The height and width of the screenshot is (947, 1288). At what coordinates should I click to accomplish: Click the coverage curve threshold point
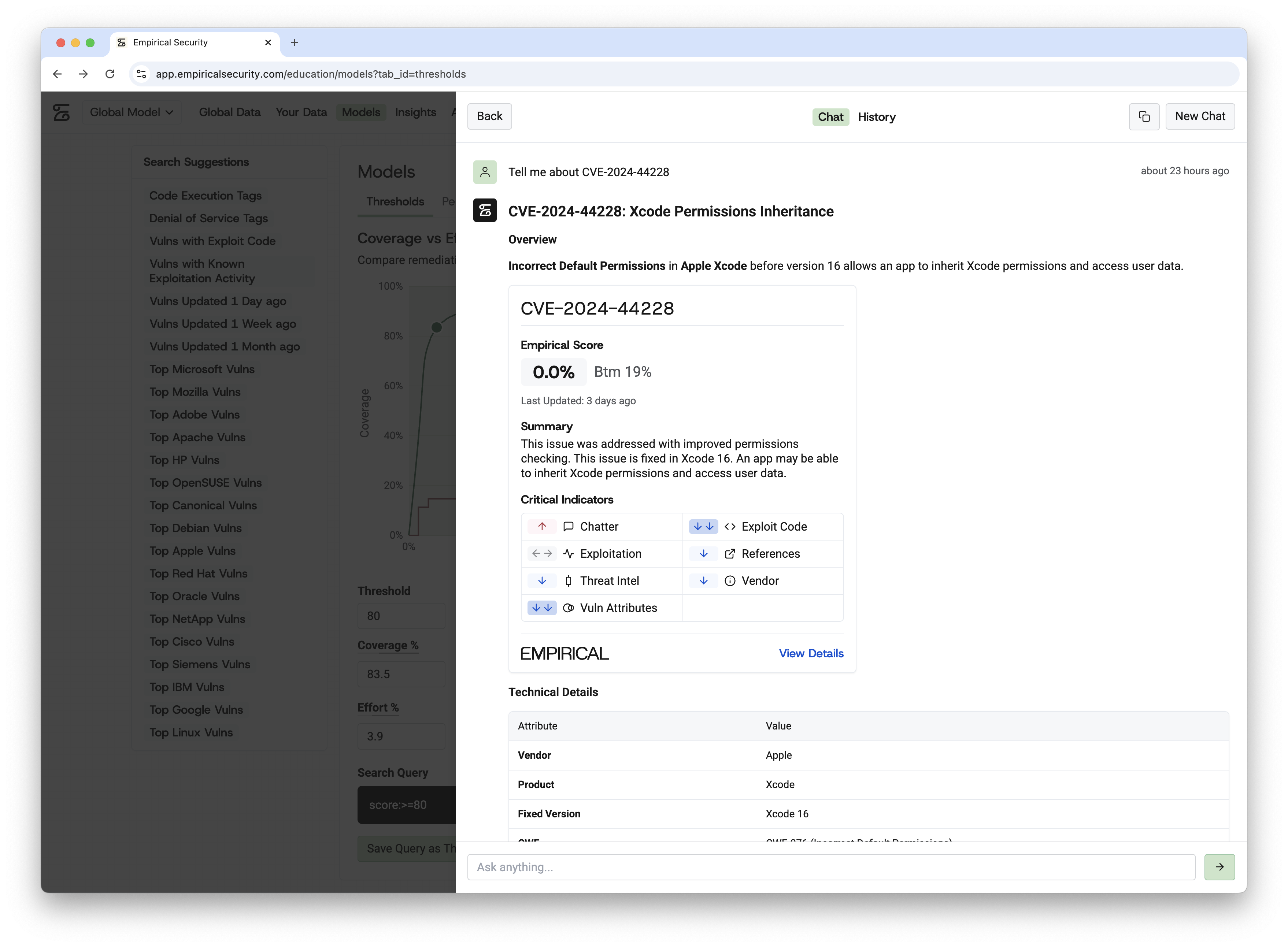[436, 327]
